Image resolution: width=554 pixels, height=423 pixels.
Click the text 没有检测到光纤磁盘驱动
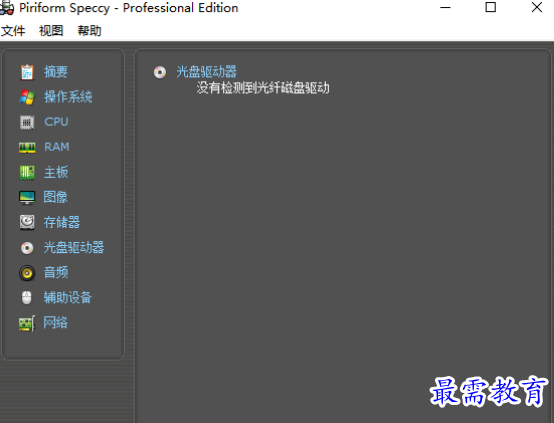point(263,88)
